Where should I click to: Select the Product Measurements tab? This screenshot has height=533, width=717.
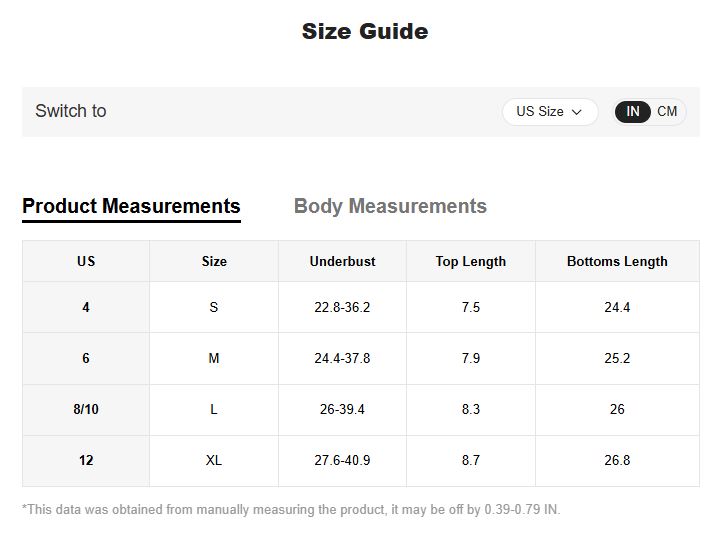pos(131,207)
